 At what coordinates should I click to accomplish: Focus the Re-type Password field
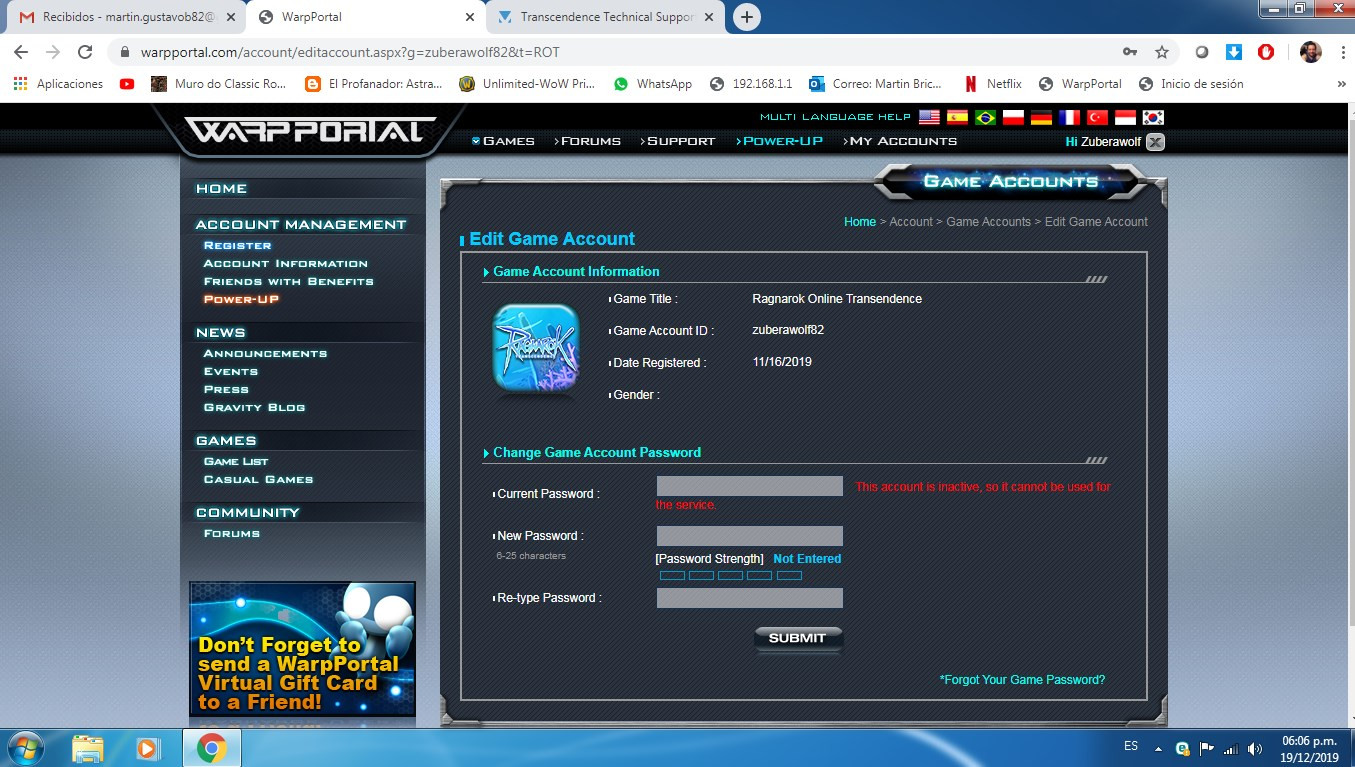[x=750, y=598]
